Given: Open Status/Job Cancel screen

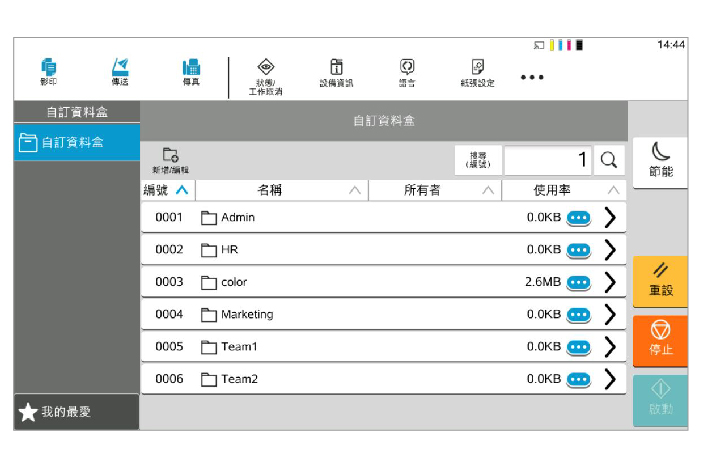Looking at the screenshot, I should [266, 77].
